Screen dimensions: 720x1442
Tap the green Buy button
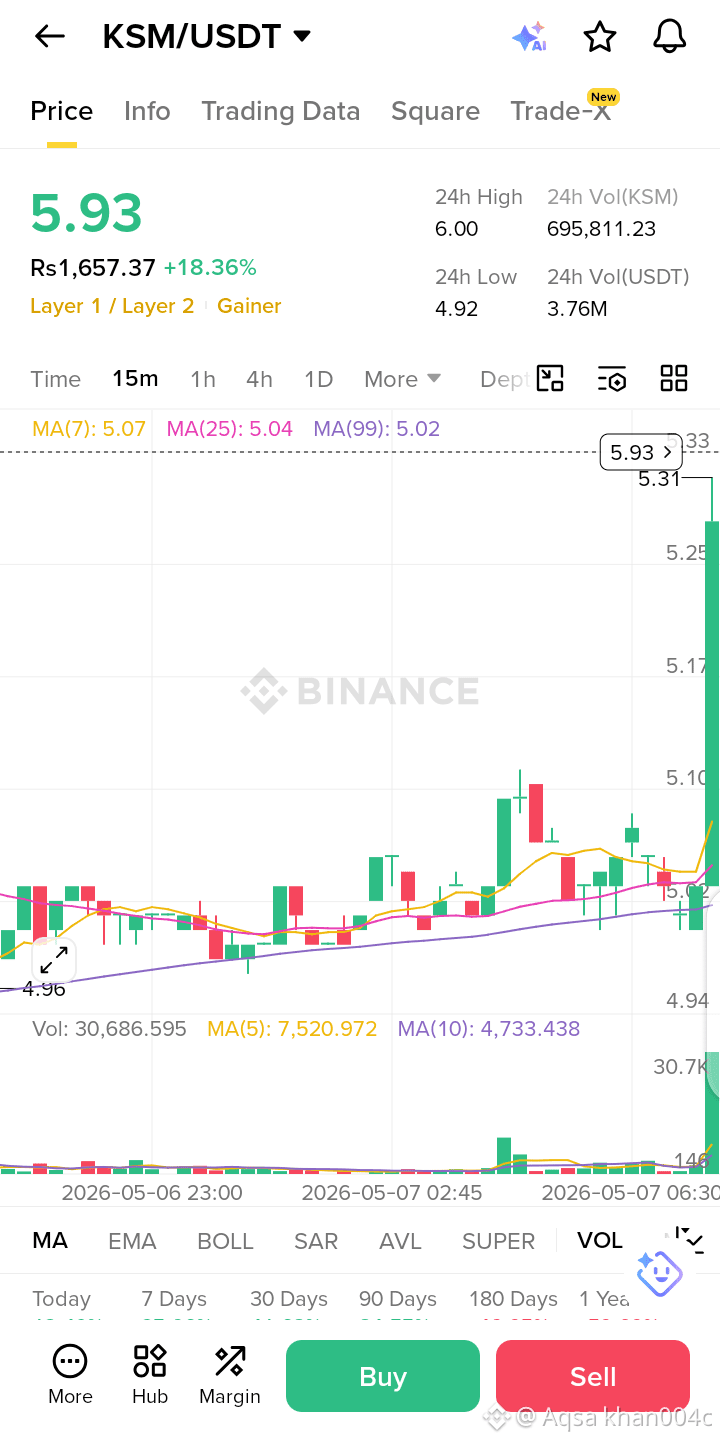click(383, 1376)
